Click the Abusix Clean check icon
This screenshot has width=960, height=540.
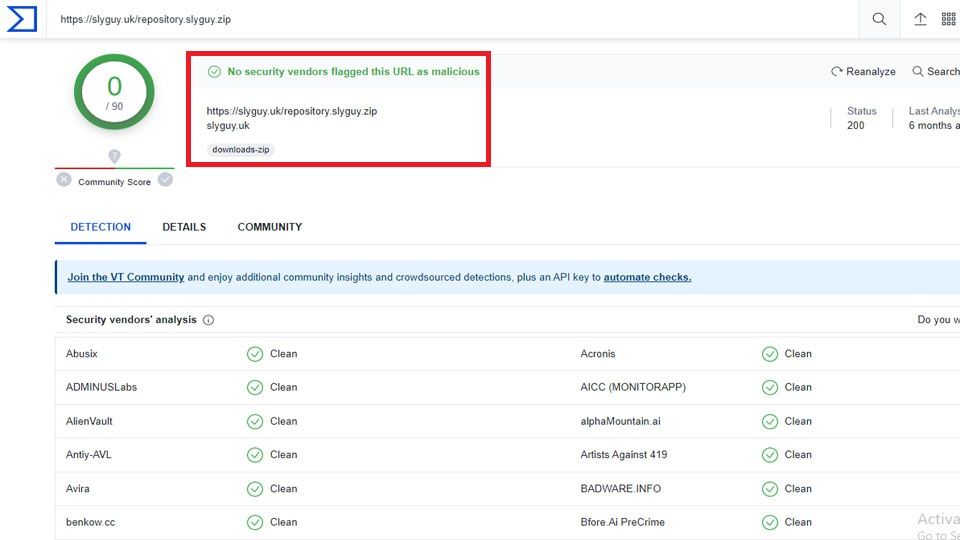click(255, 354)
